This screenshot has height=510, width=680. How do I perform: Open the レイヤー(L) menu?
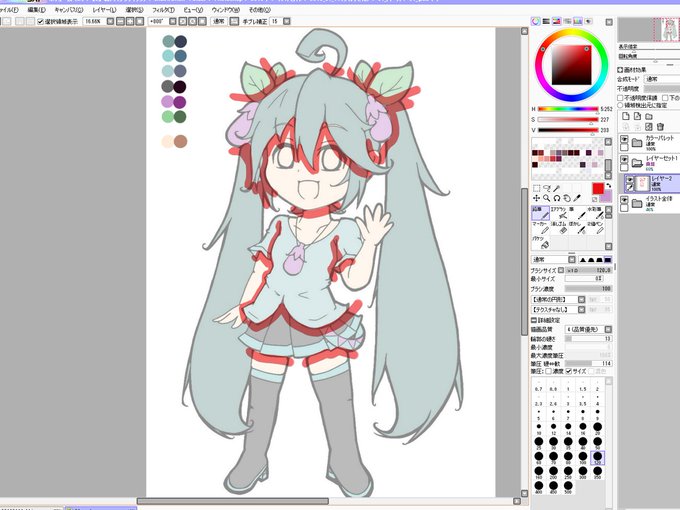pos(104,10)
